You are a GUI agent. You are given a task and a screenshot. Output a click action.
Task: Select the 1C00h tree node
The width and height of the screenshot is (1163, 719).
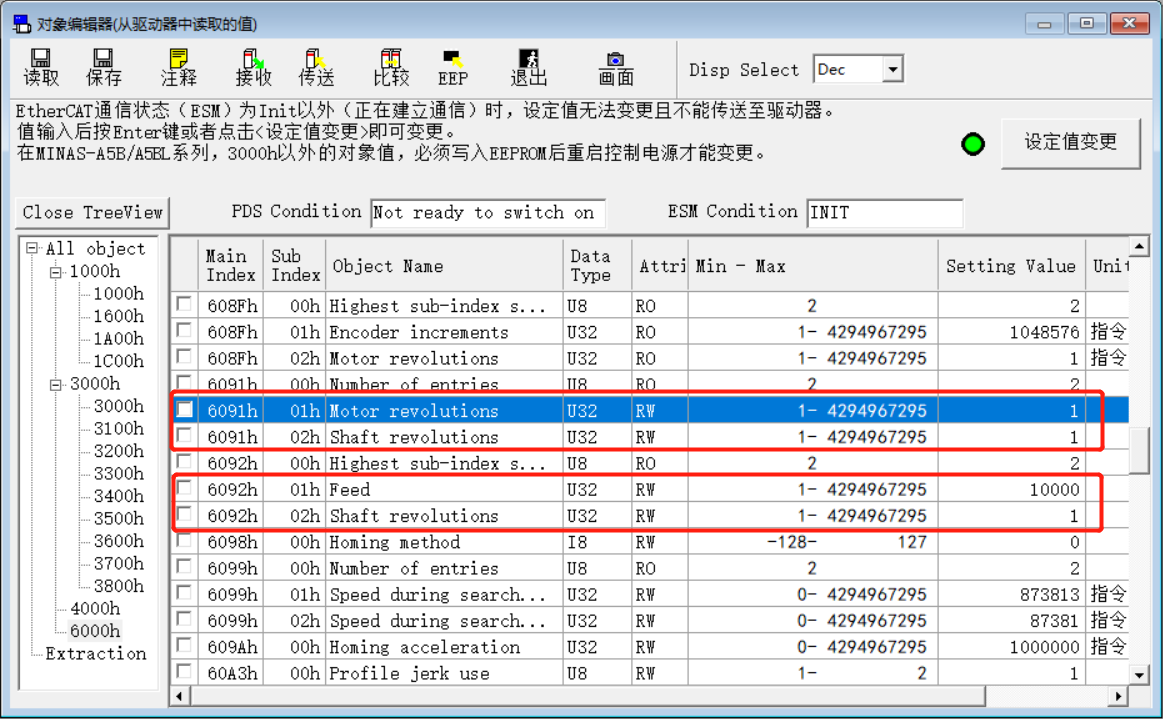pos(119,361)
